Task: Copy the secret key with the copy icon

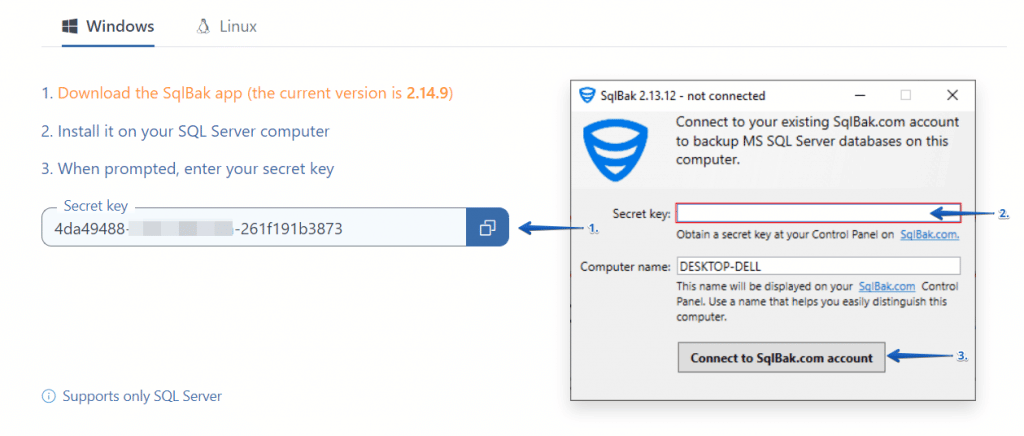Action: coord(487,228)
